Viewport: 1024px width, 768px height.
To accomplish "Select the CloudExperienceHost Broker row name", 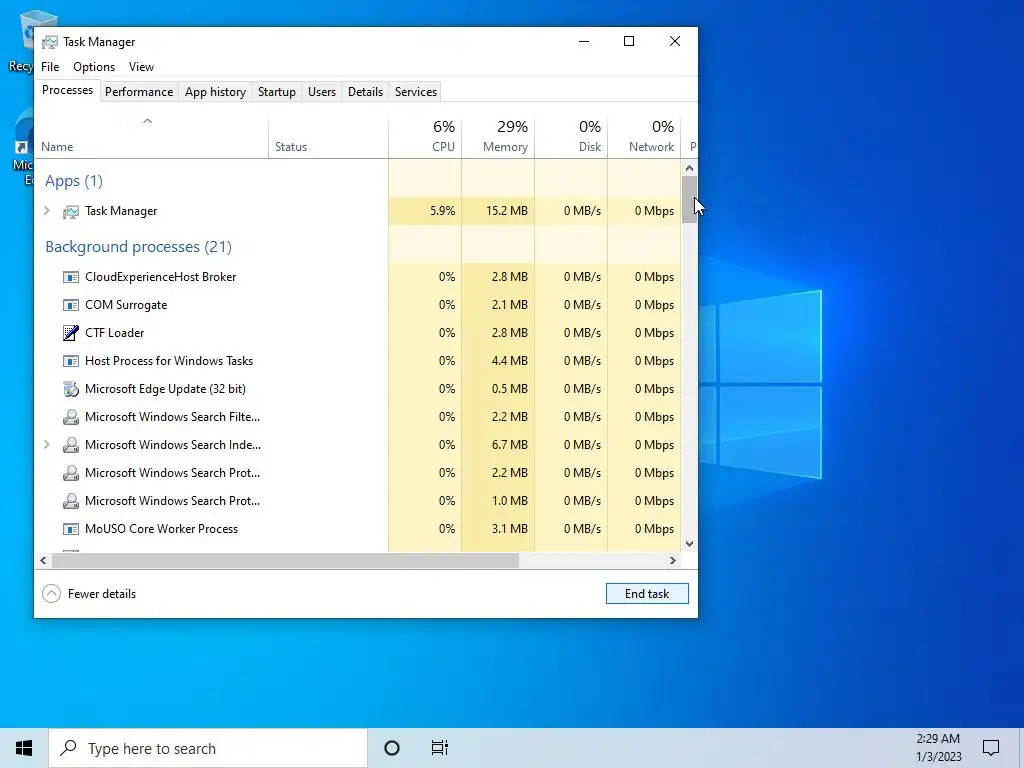I will [161, 277].
